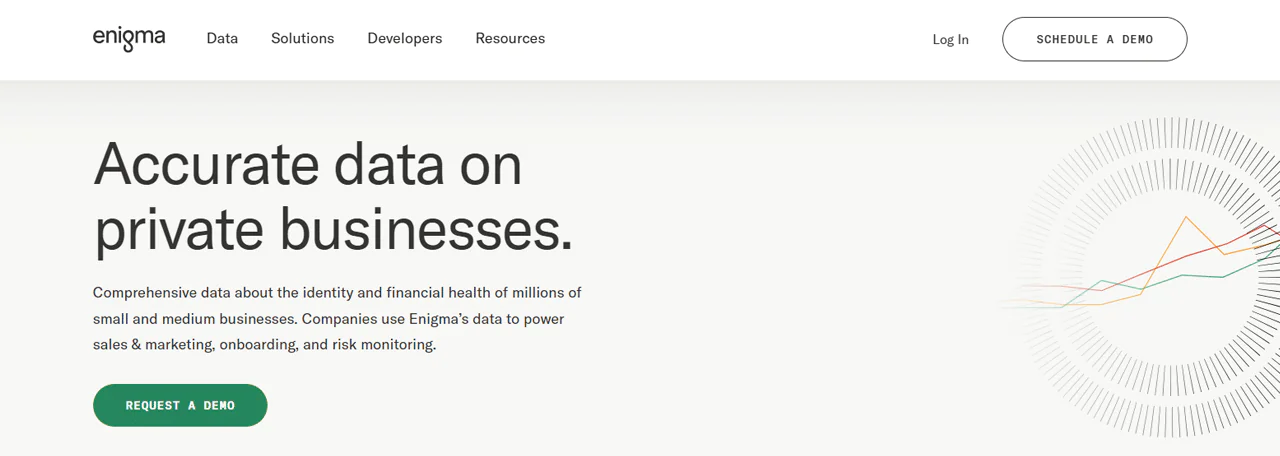Expand the Resources menu
This screenshot has width=1280, height=456.
pyautogui.click(x=510, y=39)
